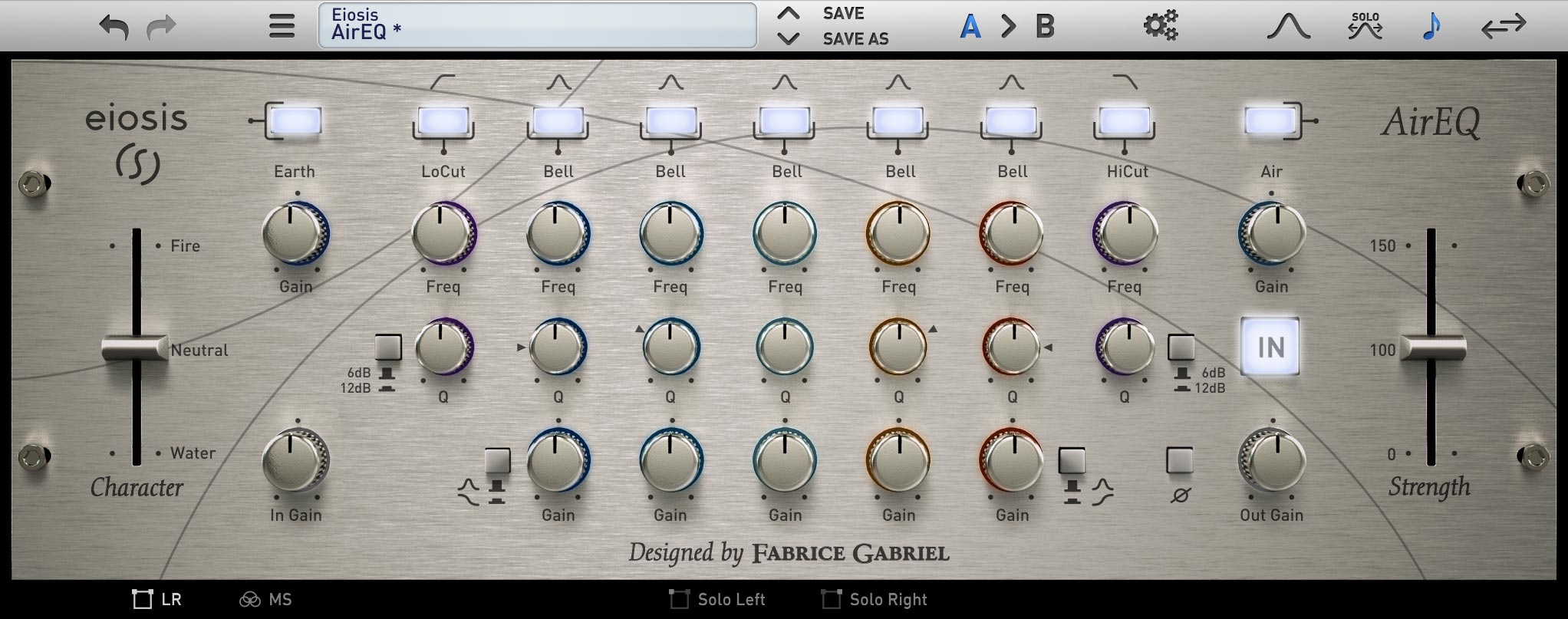1568x619 pixels.
Task: Click the blue musical note icon
Action: [x=1431, y=26]
